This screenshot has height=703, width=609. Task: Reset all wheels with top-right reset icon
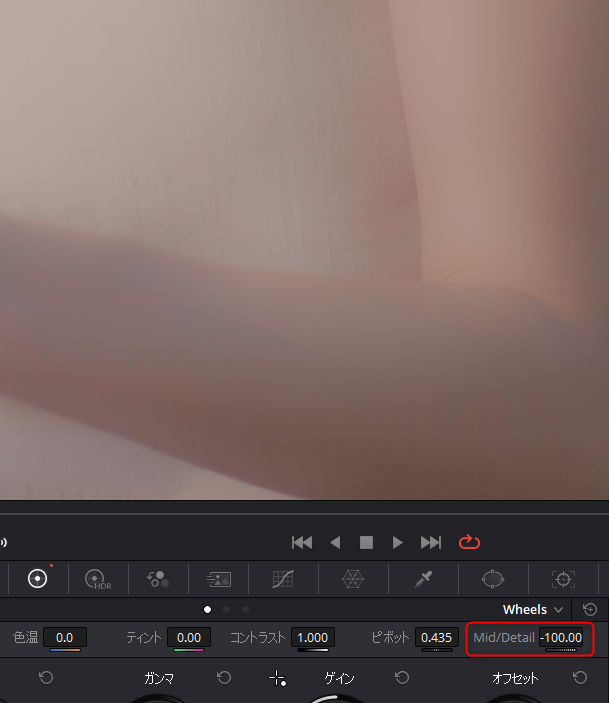click(x=590, y=609)
